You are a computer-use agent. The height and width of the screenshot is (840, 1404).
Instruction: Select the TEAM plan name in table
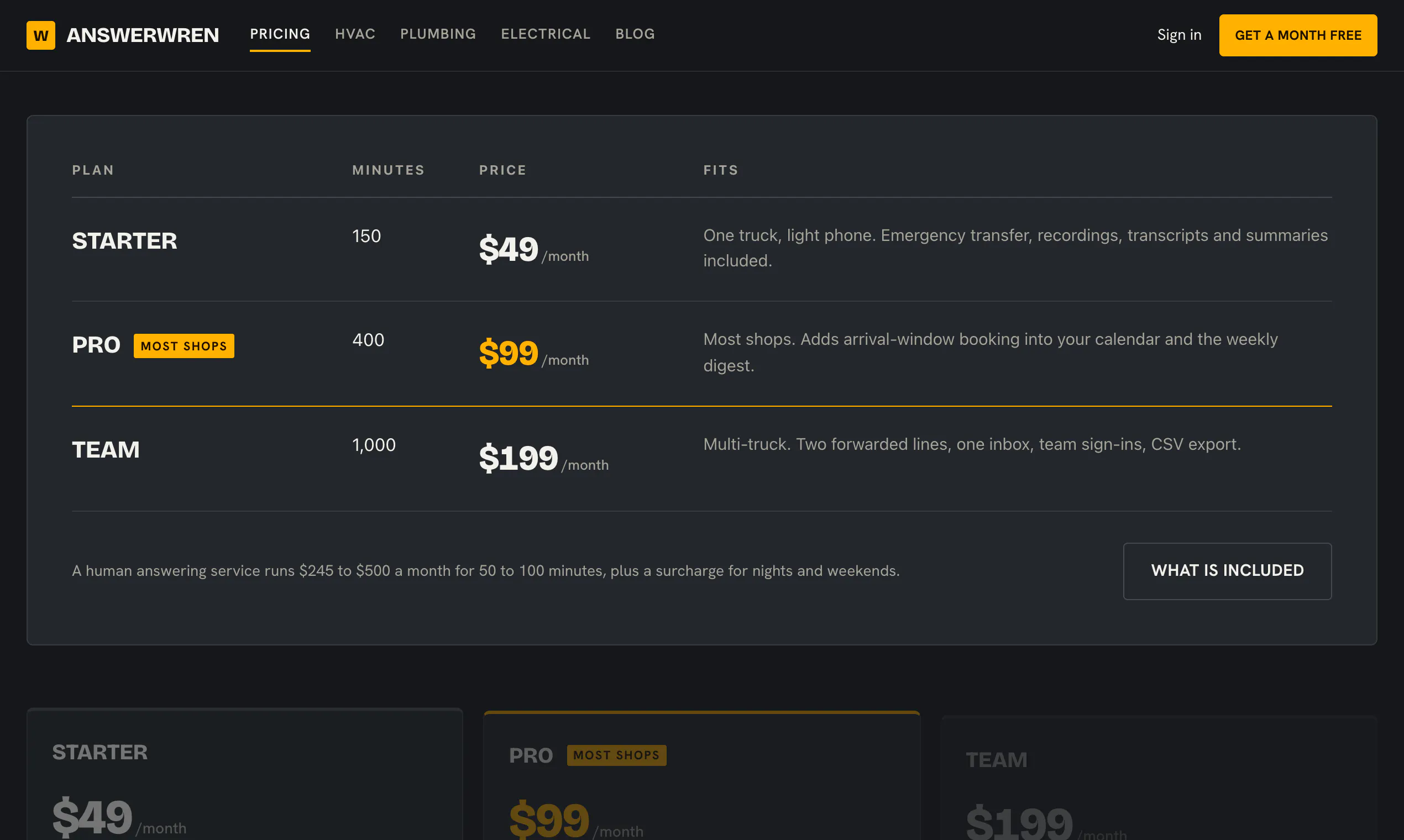click(106, 450)
